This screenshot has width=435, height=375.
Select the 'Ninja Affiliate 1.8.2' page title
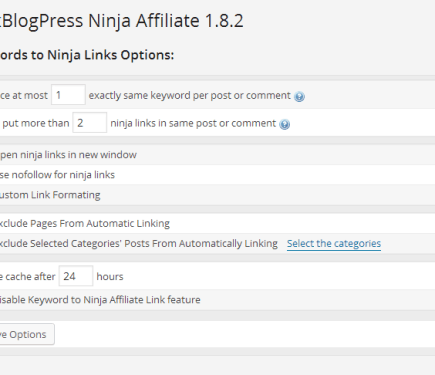coord(166,21)
